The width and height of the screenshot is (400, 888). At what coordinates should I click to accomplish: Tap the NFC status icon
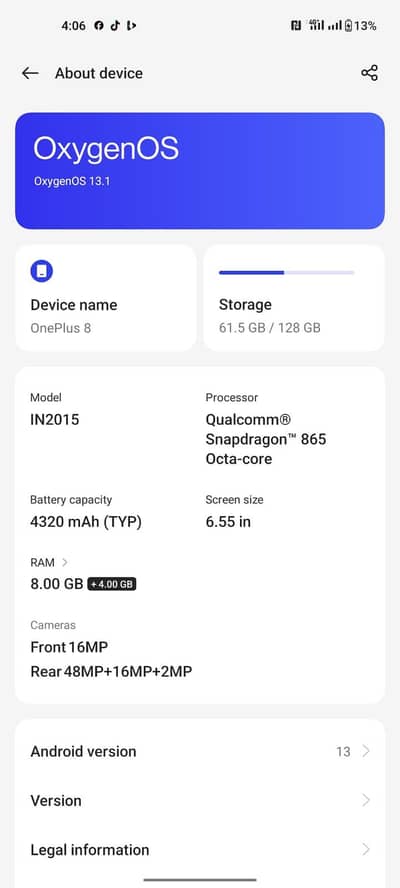click(x=296, y=25)
